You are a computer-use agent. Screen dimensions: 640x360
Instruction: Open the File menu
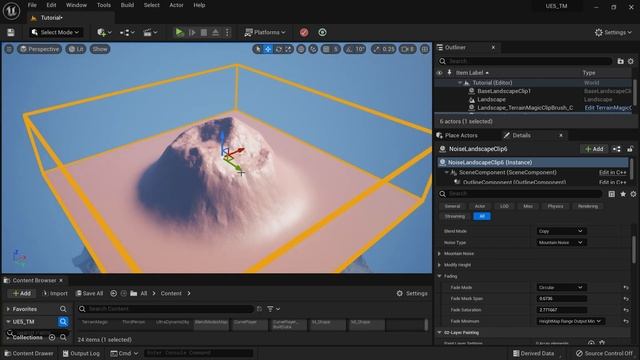(32, 5)
